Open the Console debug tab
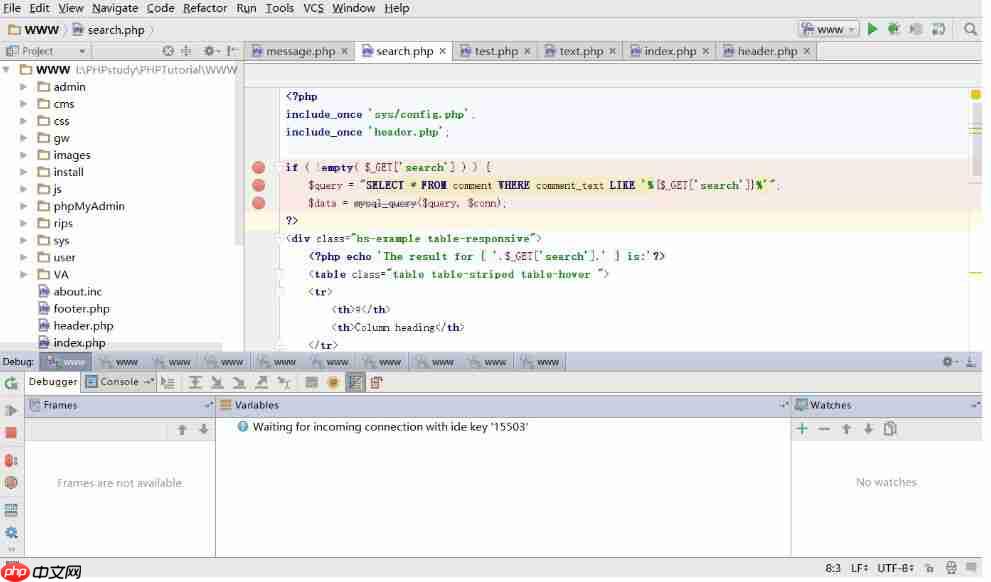 click(119, 382)
